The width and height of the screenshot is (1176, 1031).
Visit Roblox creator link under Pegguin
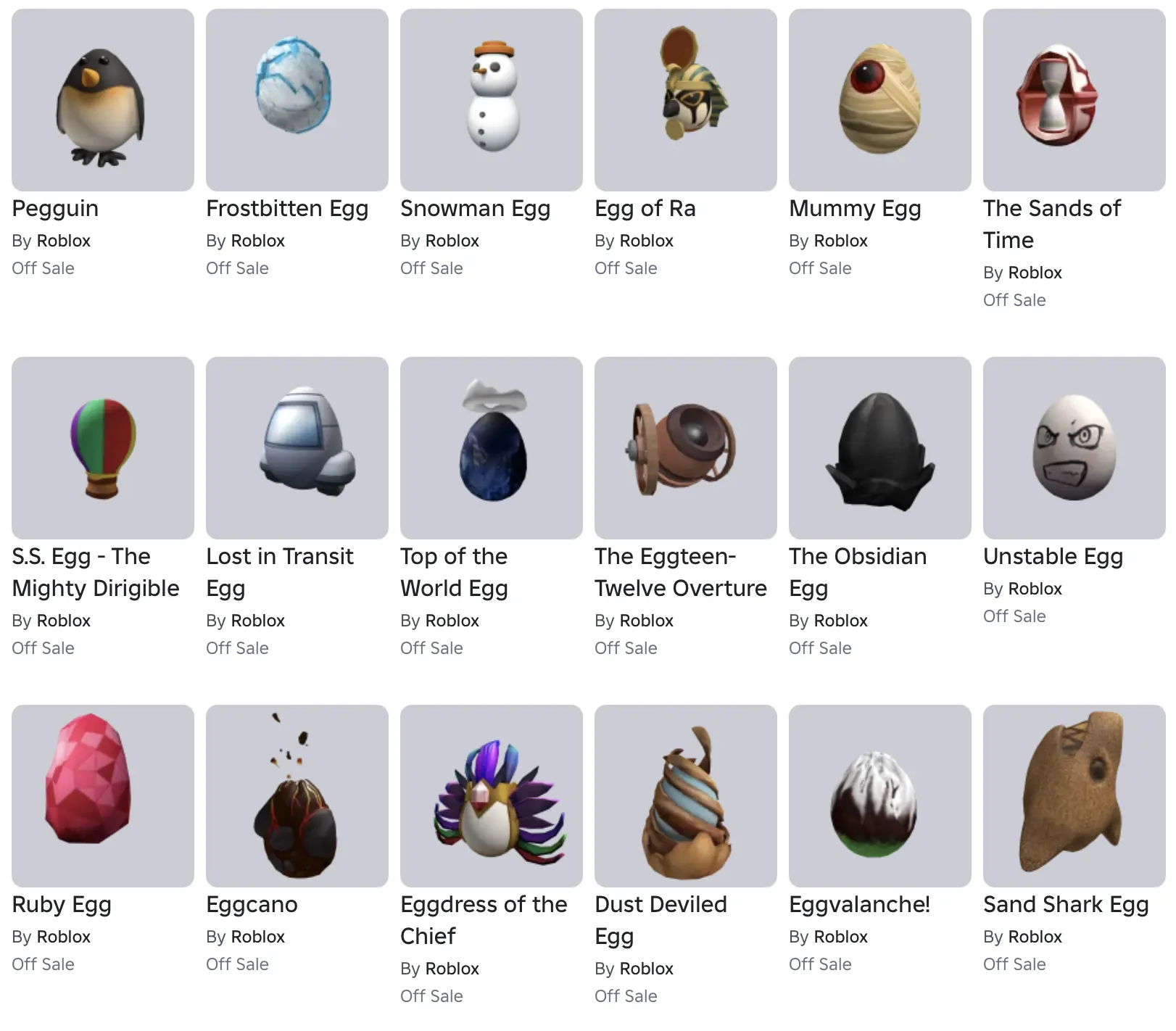coord(63,241)
